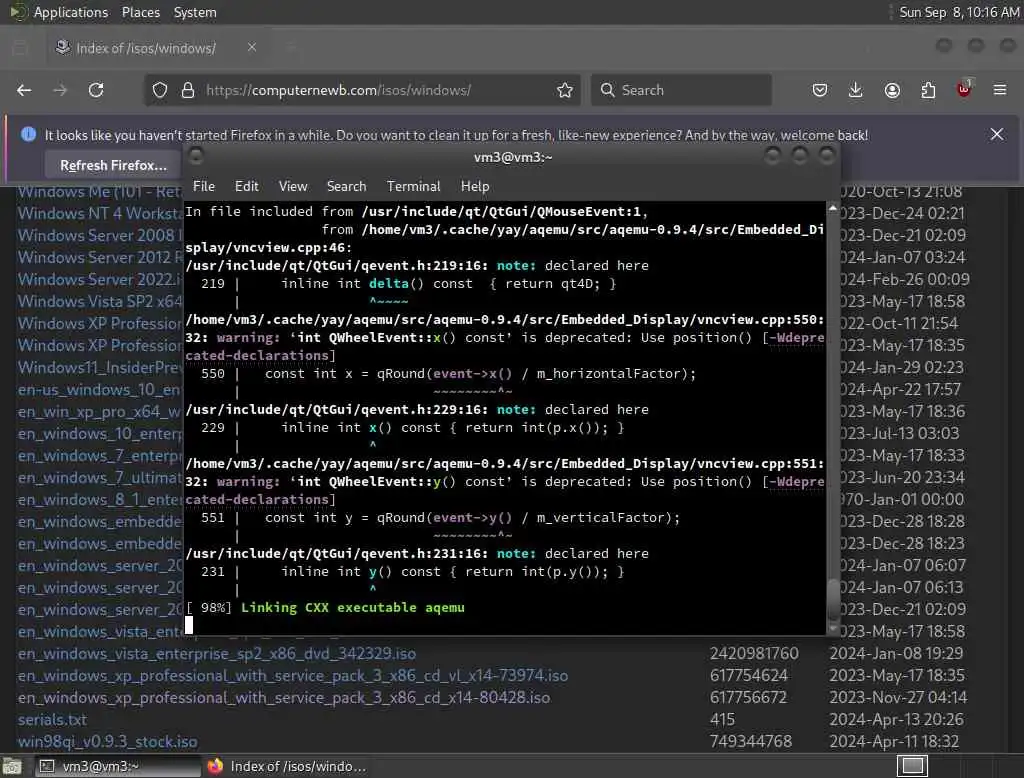1024x778 pixels.
Task: Switch to Firefox taskbar window button
Action: click(x=287, y=766)
